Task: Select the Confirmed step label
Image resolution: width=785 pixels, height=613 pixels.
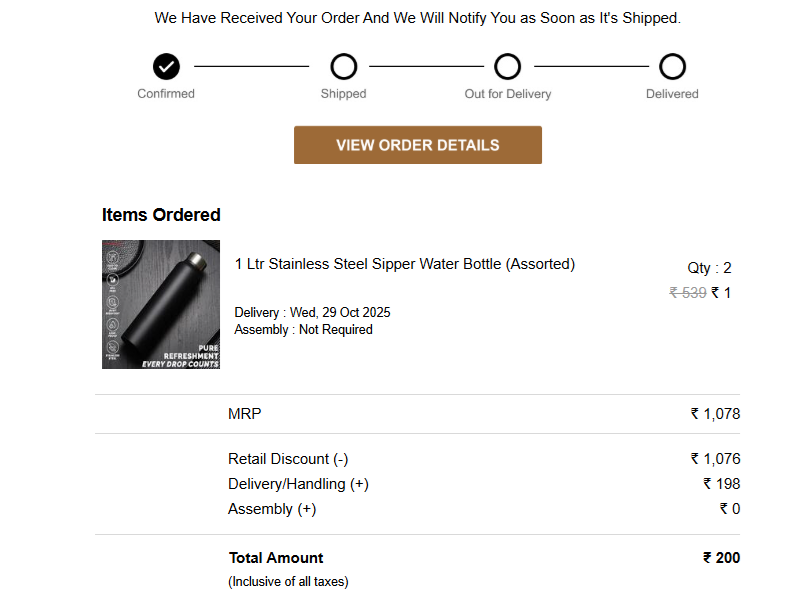Action: coord(166,94)
